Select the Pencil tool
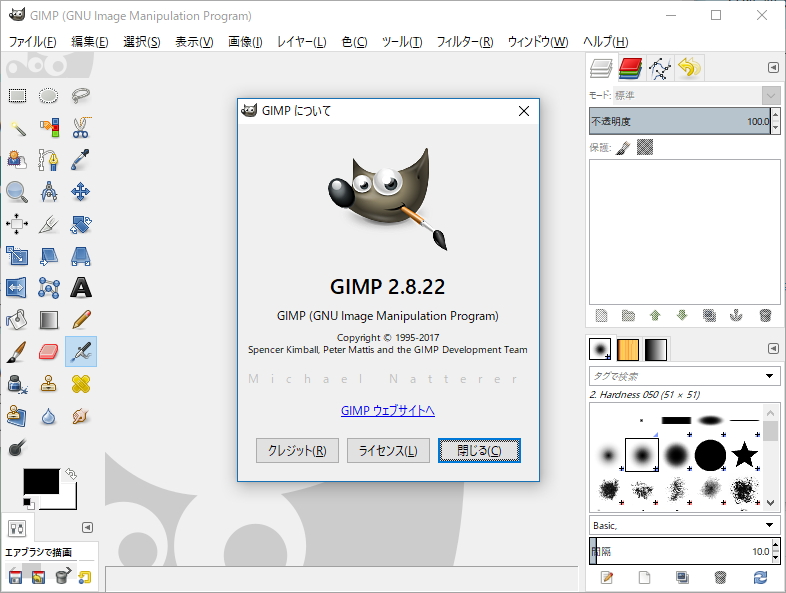The height and width of the screenshot is (593, 786). tap(81, 320)
